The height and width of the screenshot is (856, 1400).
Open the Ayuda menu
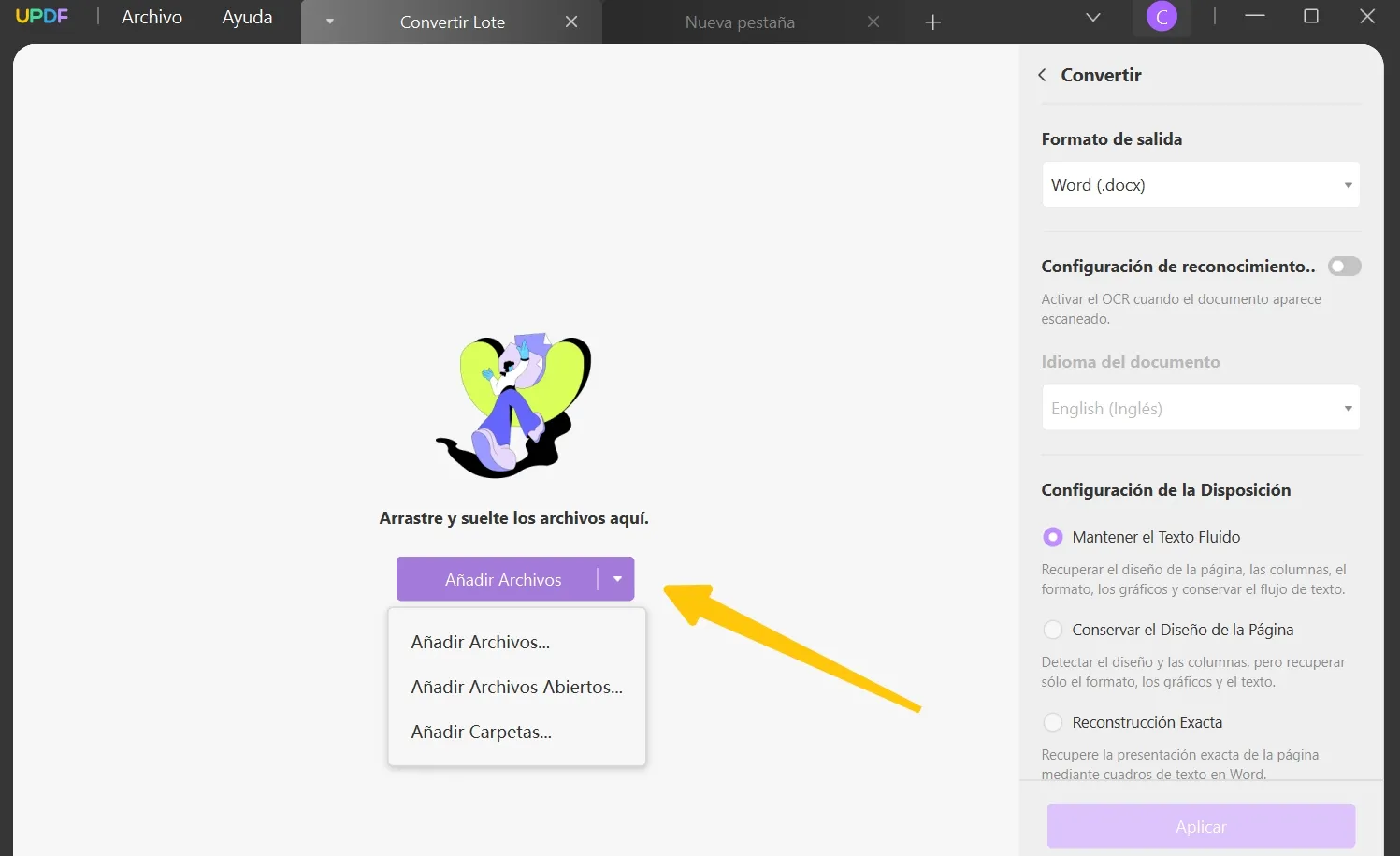247,17
